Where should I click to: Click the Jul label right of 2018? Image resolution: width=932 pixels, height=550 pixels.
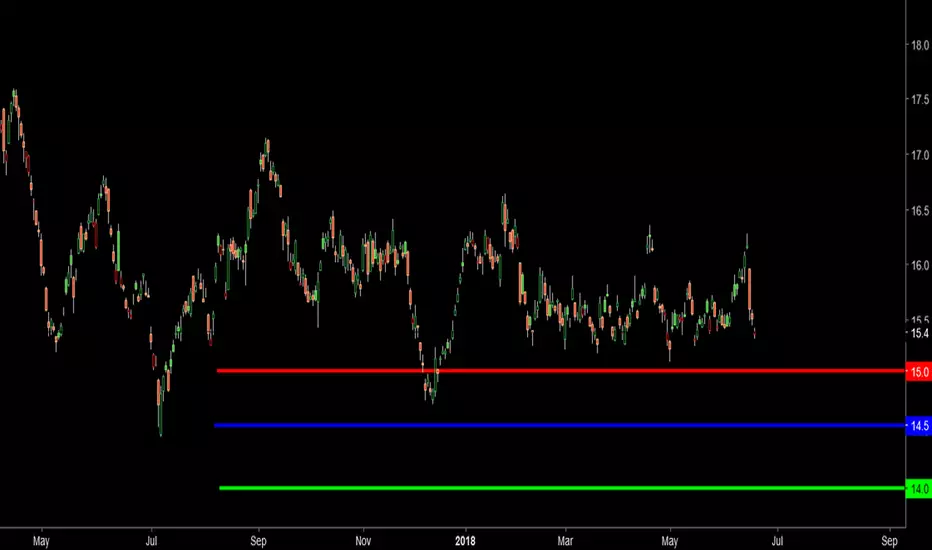tap(777, 540)
